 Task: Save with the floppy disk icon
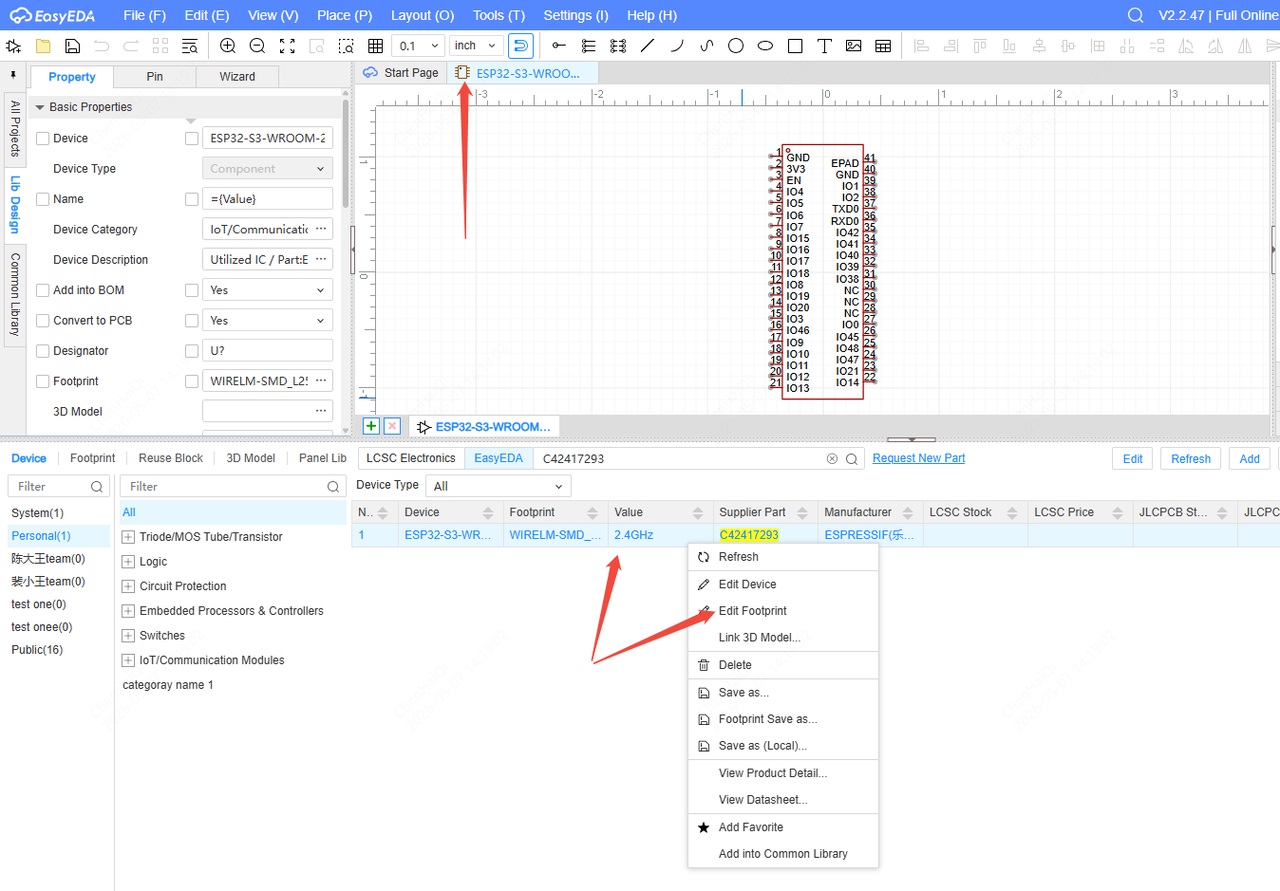72,46
